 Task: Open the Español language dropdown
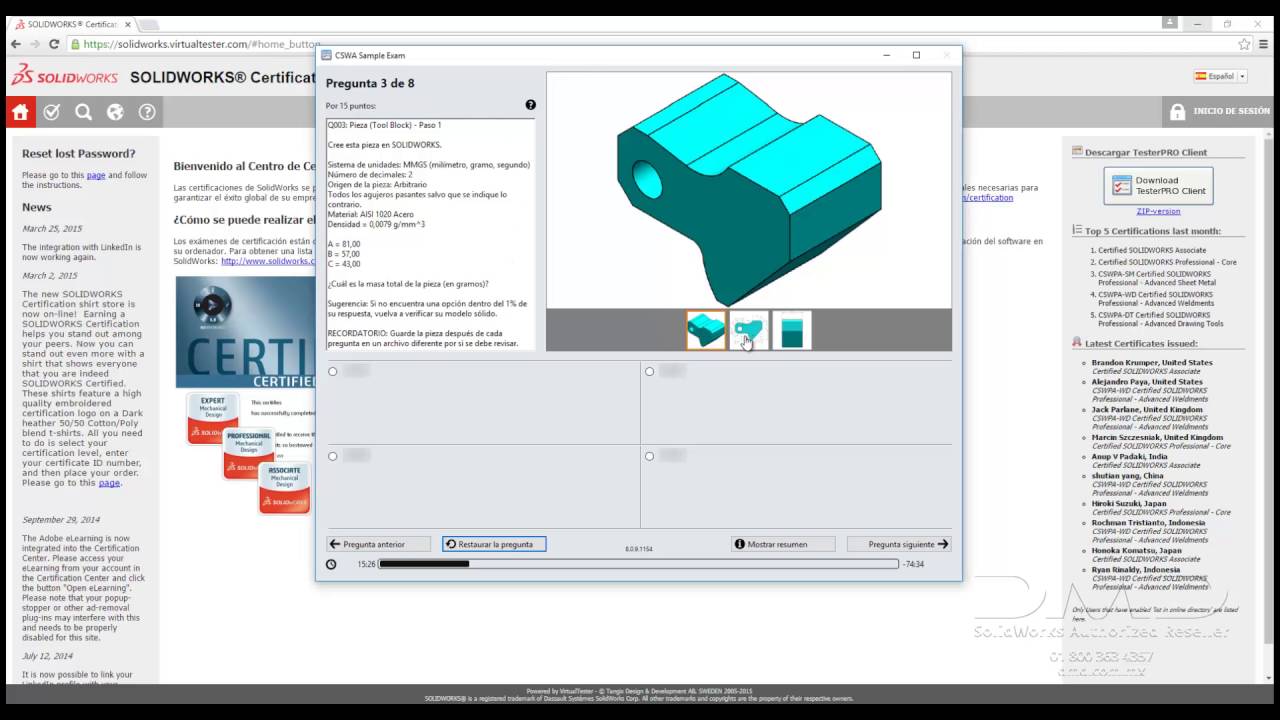point(1220,76)
